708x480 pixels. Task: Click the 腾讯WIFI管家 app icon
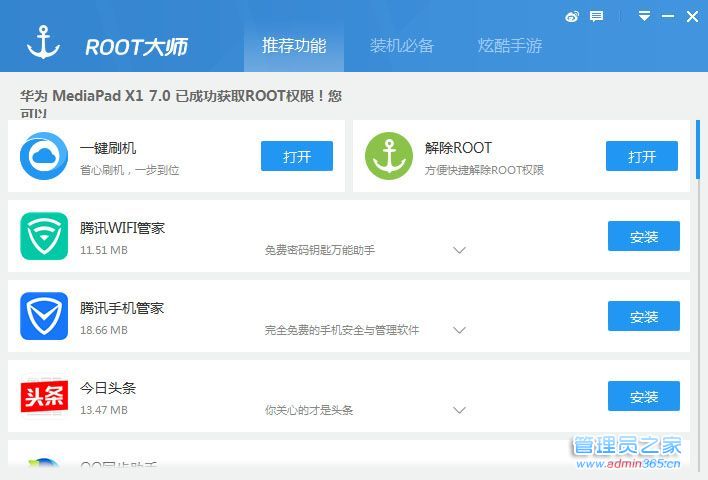44,236
